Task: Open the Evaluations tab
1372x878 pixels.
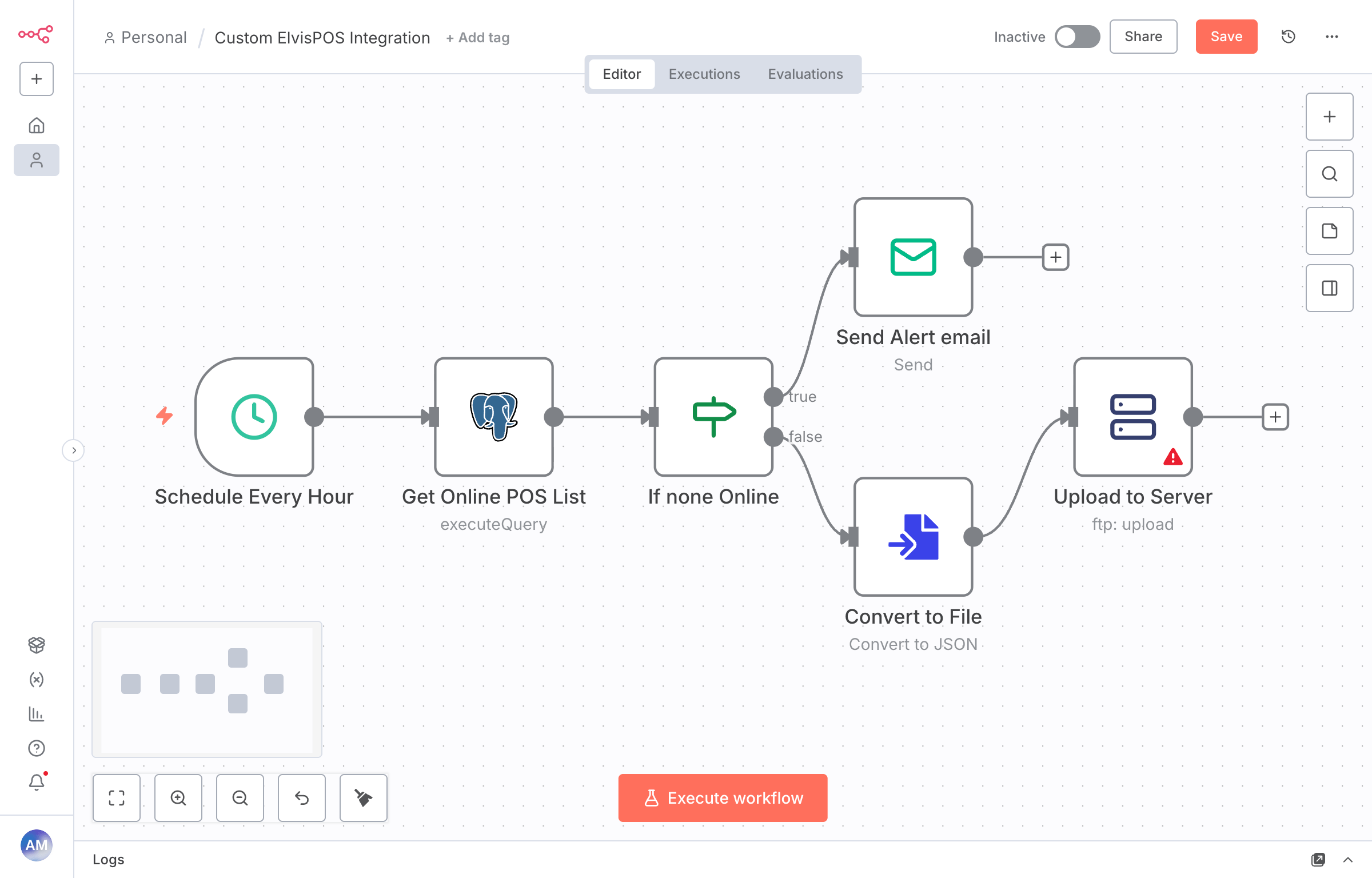Action: coord(805,74)
